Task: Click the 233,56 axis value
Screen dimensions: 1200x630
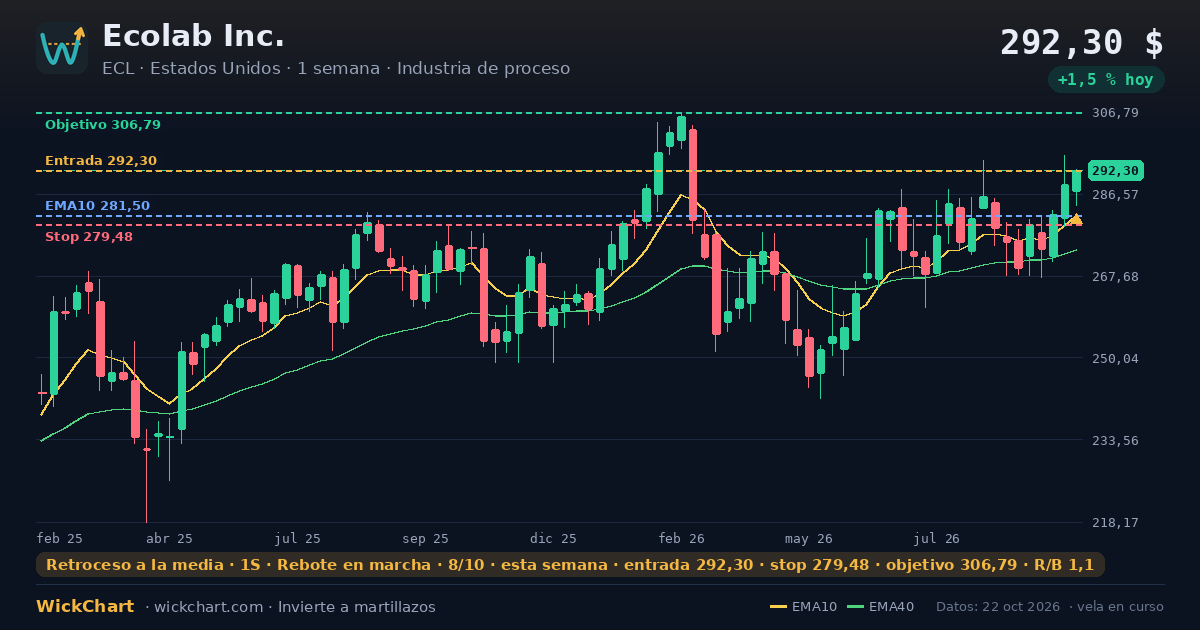Action: (1116, 440)
